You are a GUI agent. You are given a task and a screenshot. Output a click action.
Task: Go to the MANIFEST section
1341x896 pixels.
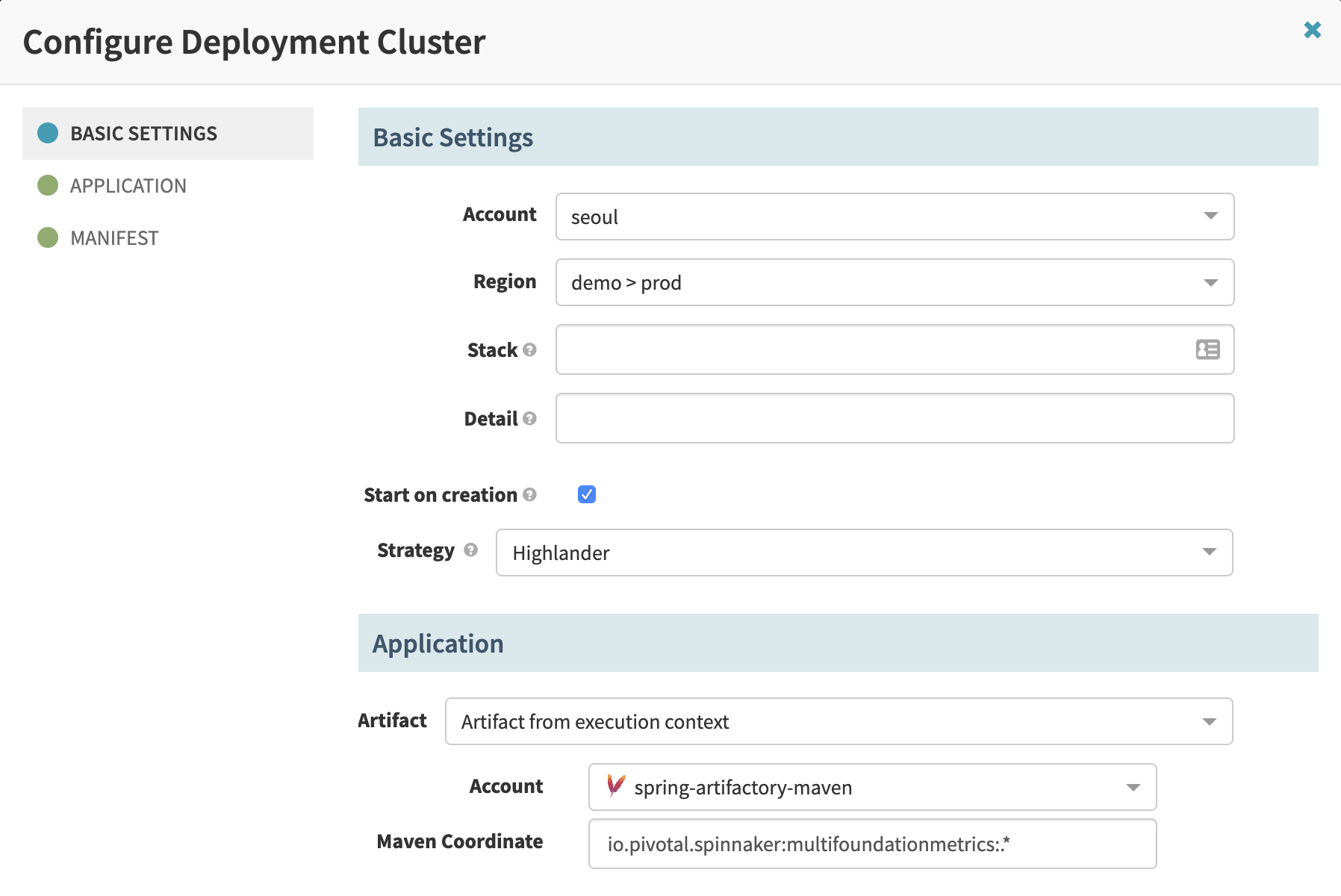pyautogui.click(x=113, y=237)
